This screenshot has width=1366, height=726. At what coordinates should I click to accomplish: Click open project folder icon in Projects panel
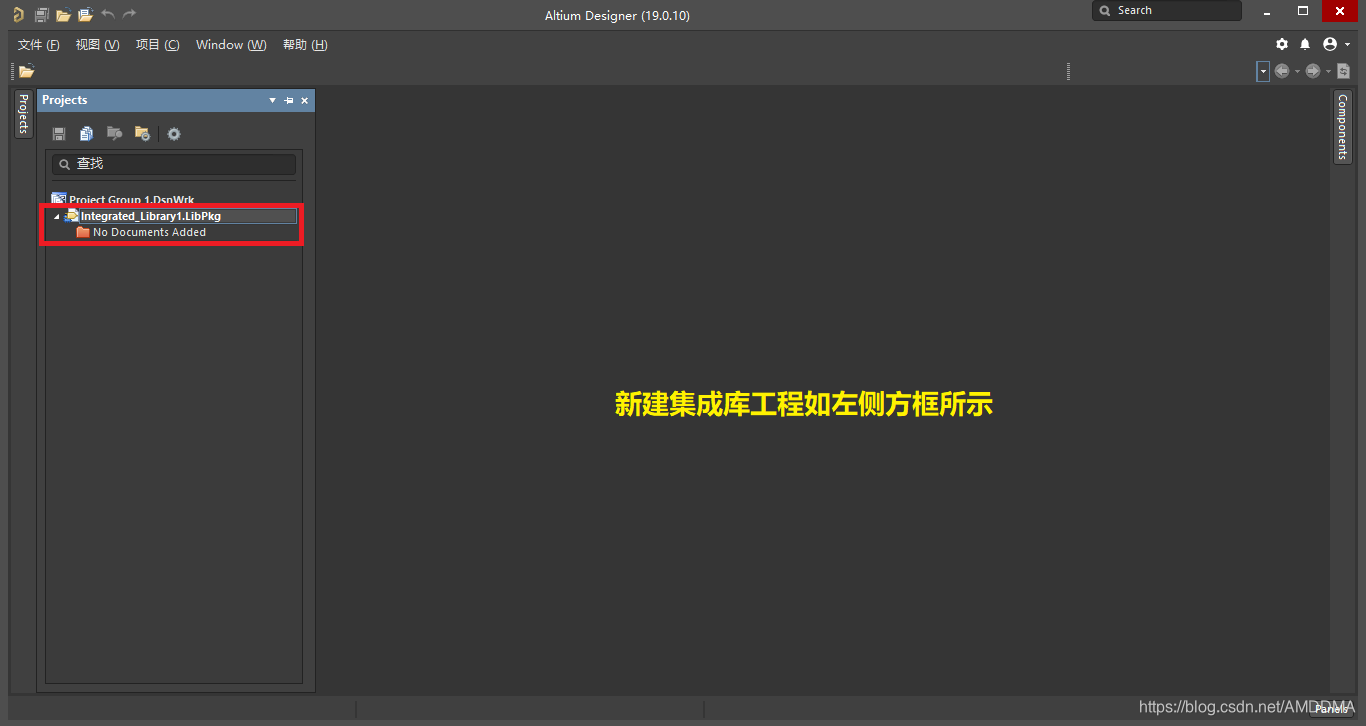[142, 134]
